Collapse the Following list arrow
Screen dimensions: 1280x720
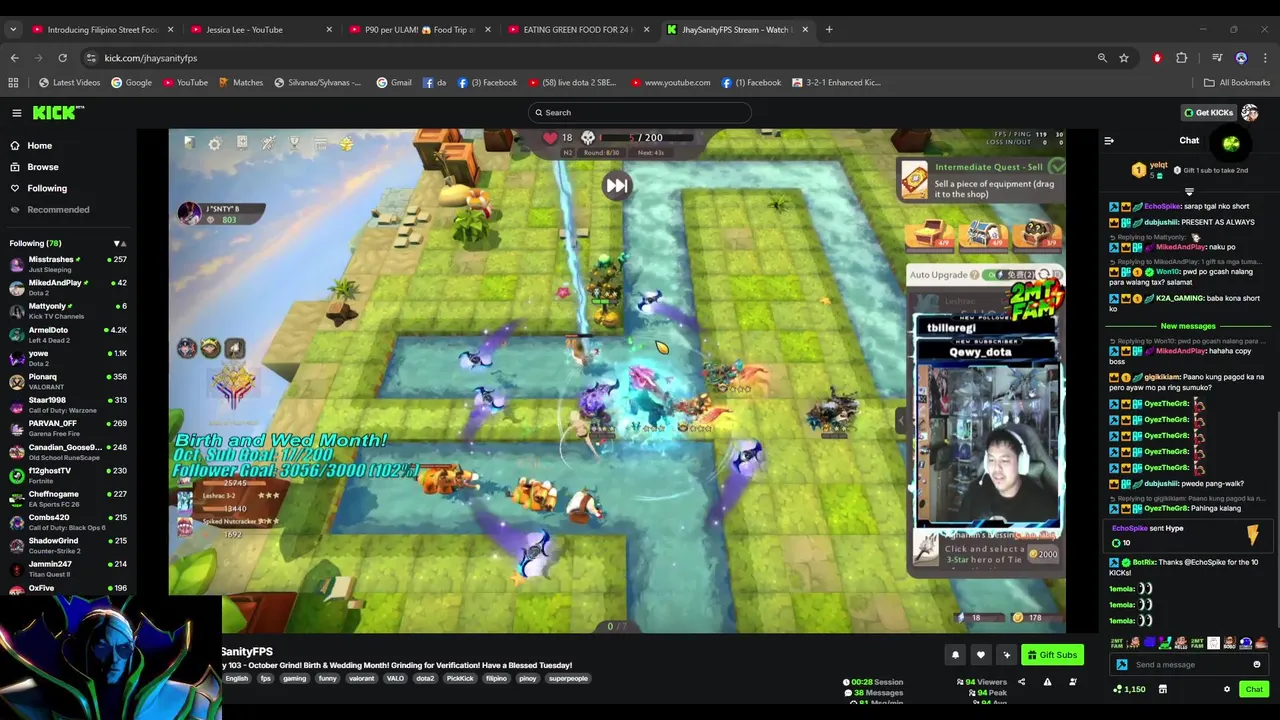tap(117, 244)
